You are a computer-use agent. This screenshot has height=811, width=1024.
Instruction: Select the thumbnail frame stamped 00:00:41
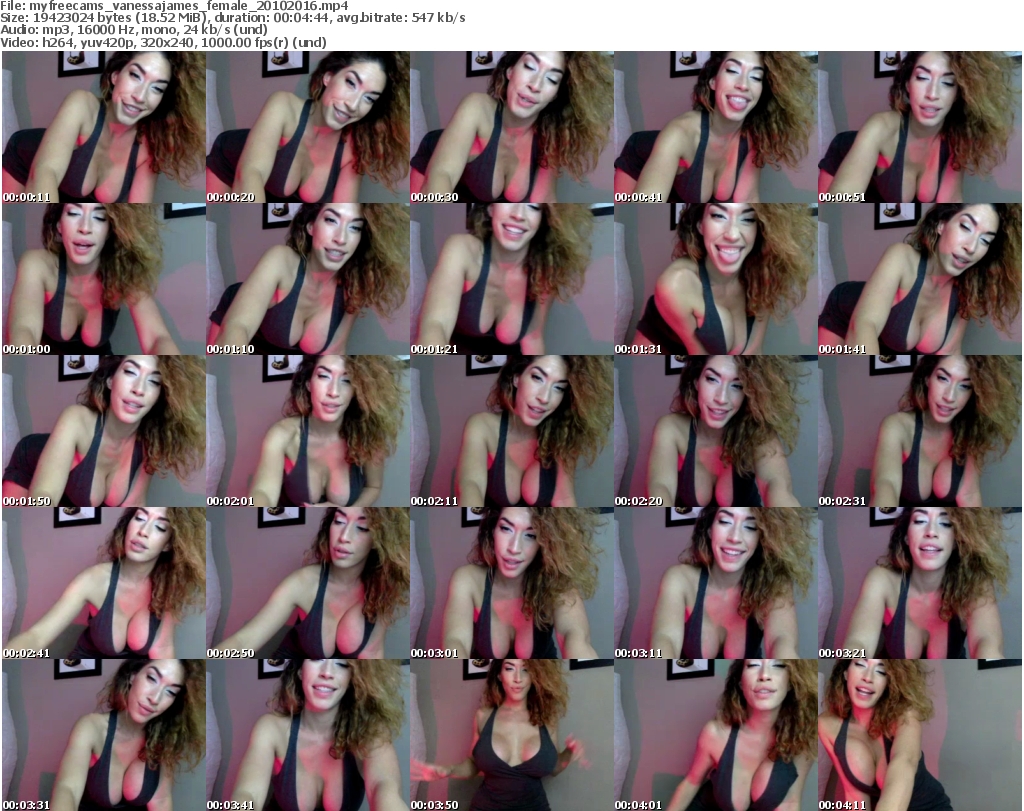[x=716, y=127]
